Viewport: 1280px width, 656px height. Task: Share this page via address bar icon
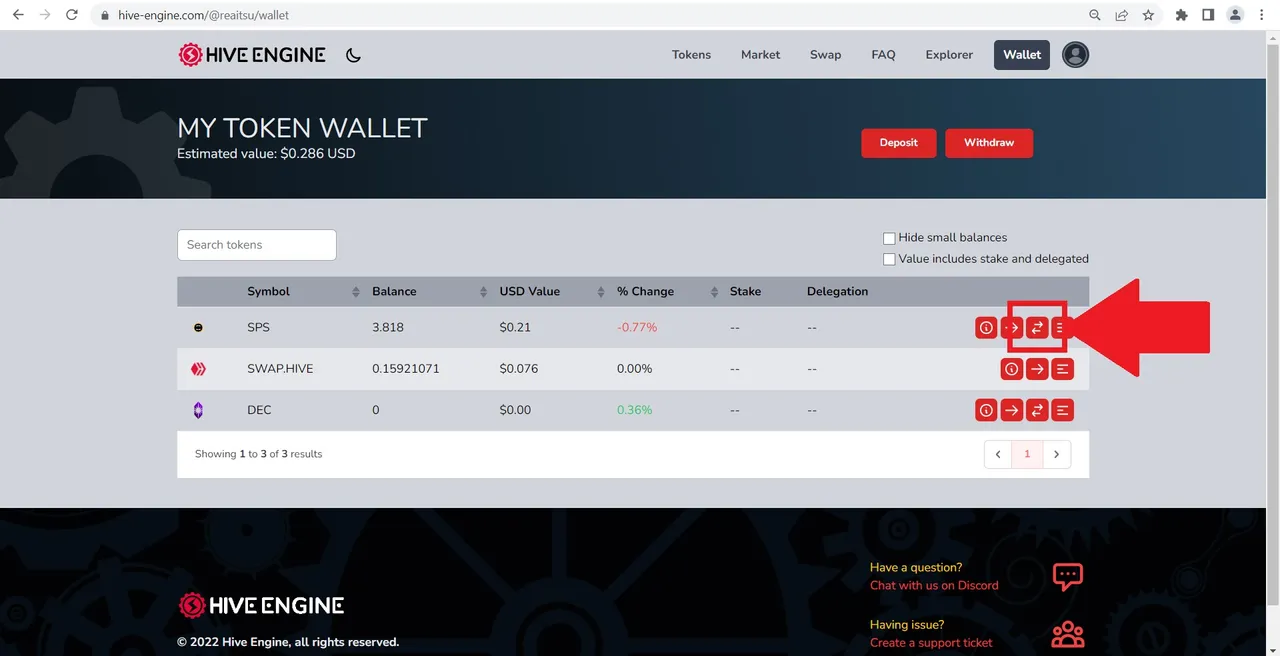pos(1122,15)
